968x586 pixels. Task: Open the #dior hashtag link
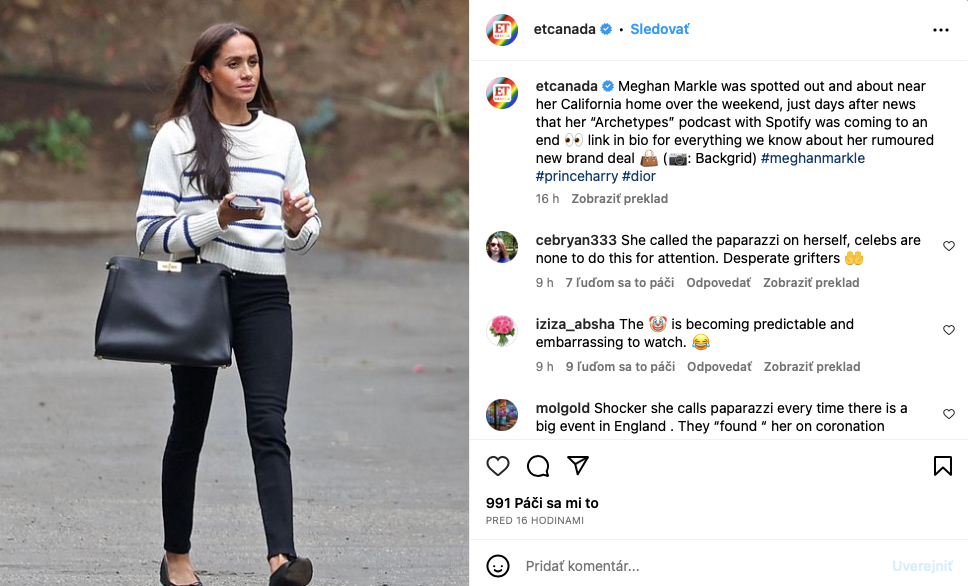click(x=639, y=176)
